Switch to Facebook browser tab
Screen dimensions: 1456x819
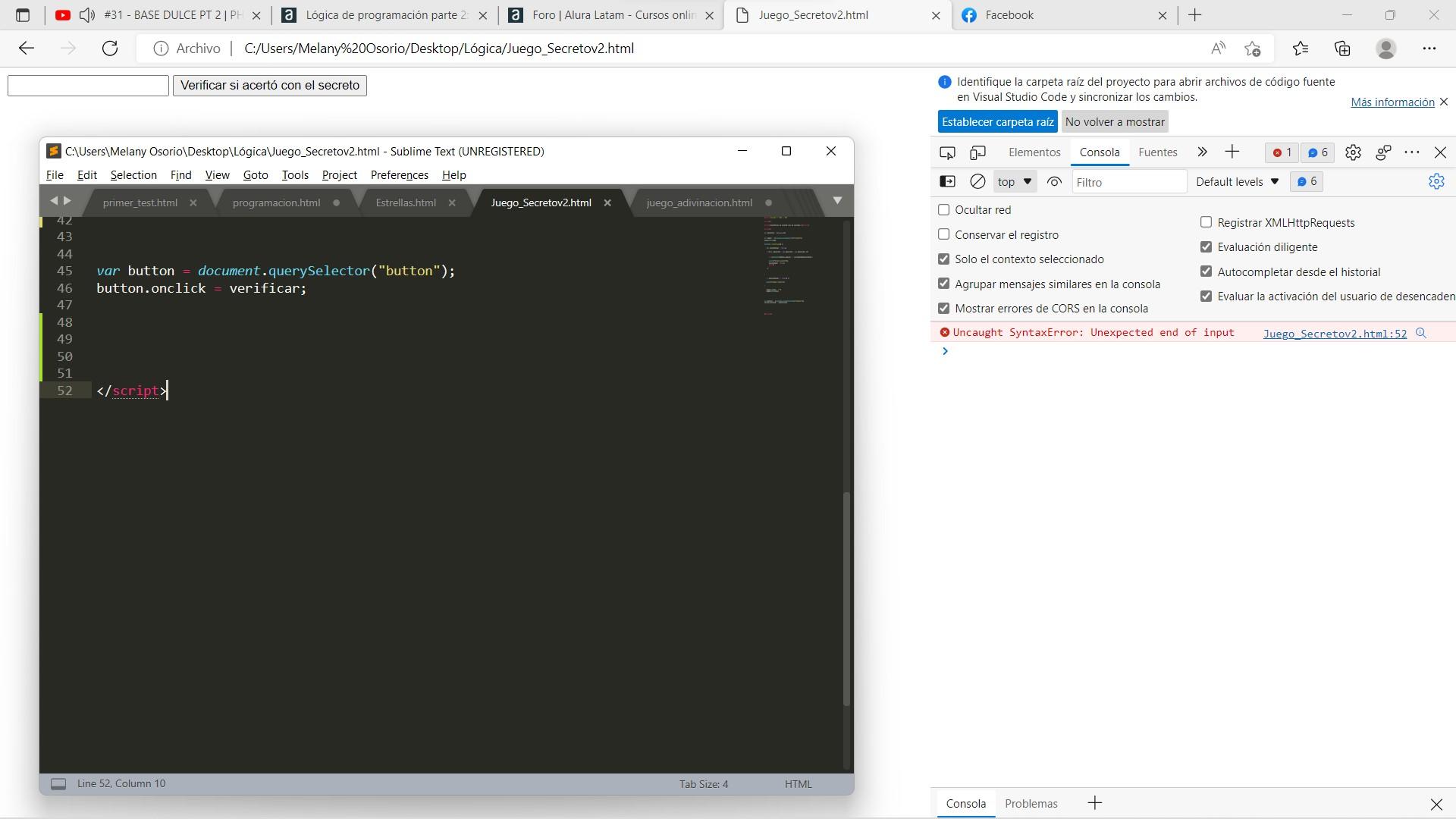(1065, 15)
